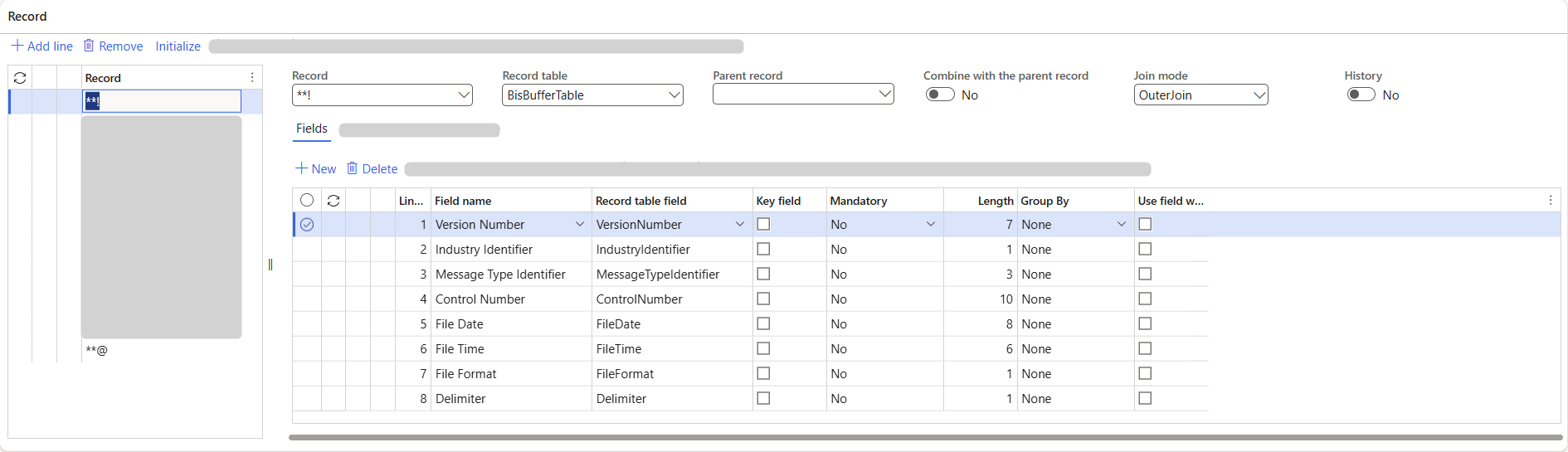
Task: Open the Join mode dropdown
Action: point(1259,95)
